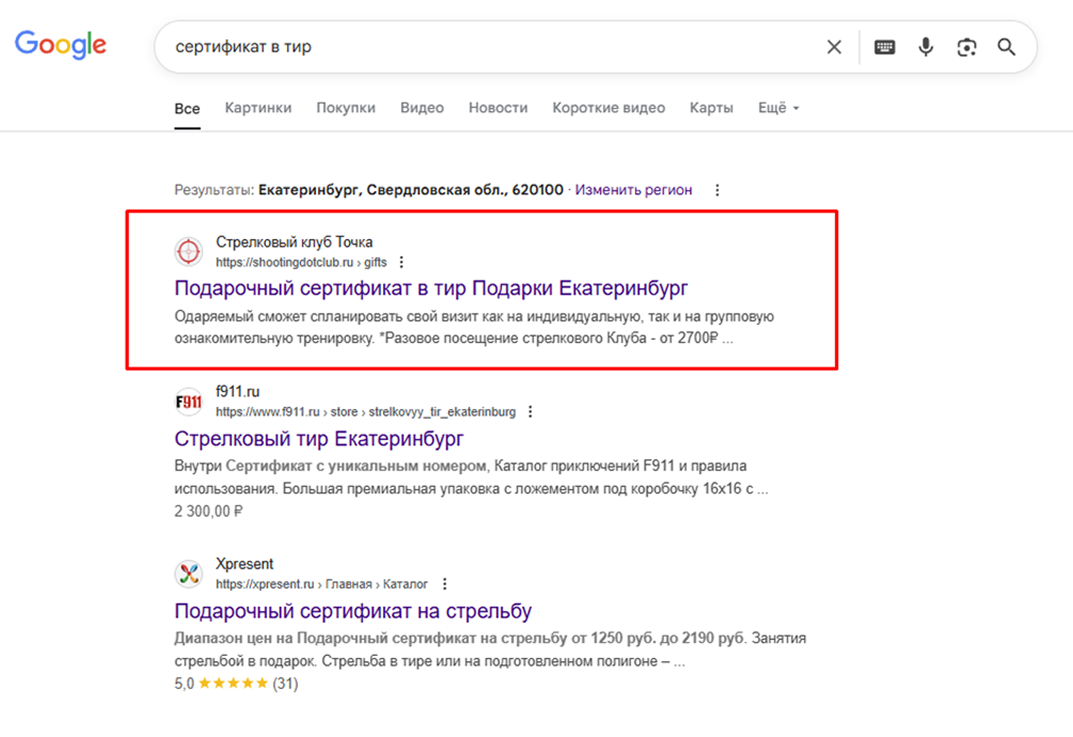Clear the search query with X icon
The image size is (1073, 737).
click(x=834, y=47)
